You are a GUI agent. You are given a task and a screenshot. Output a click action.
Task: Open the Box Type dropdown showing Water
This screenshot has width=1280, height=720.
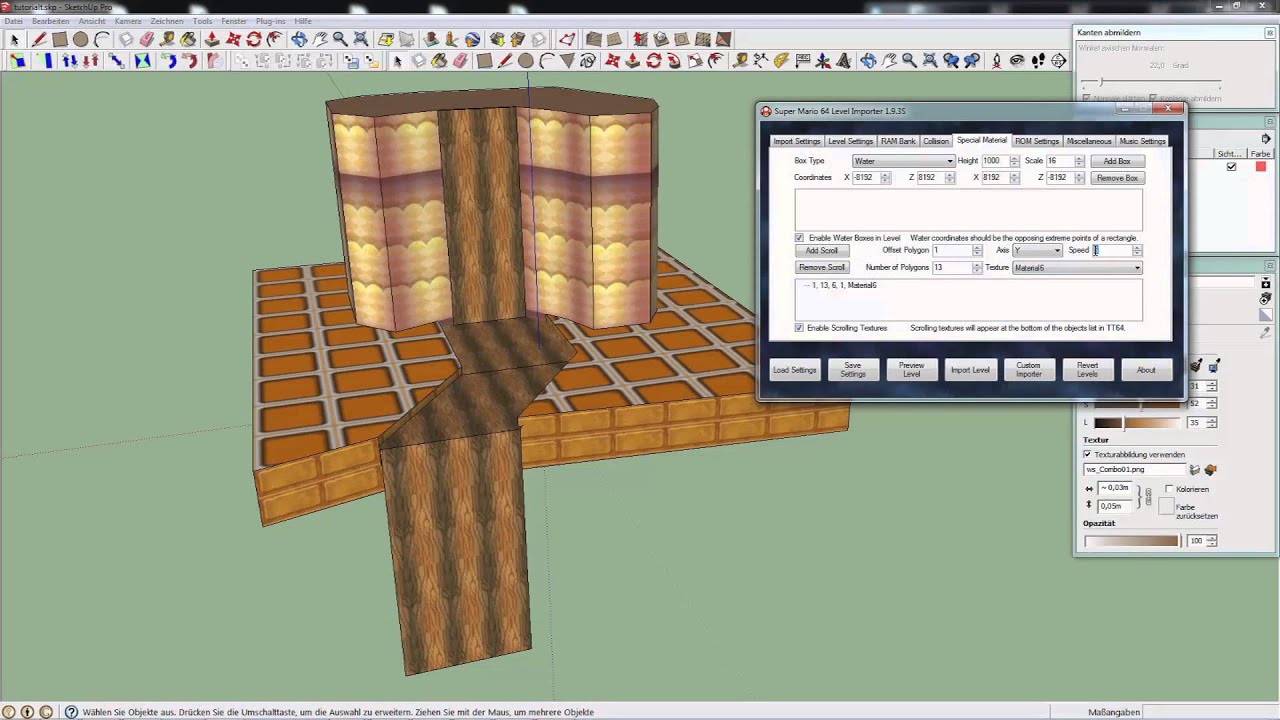pyautogui.click(x=904, y=161)
